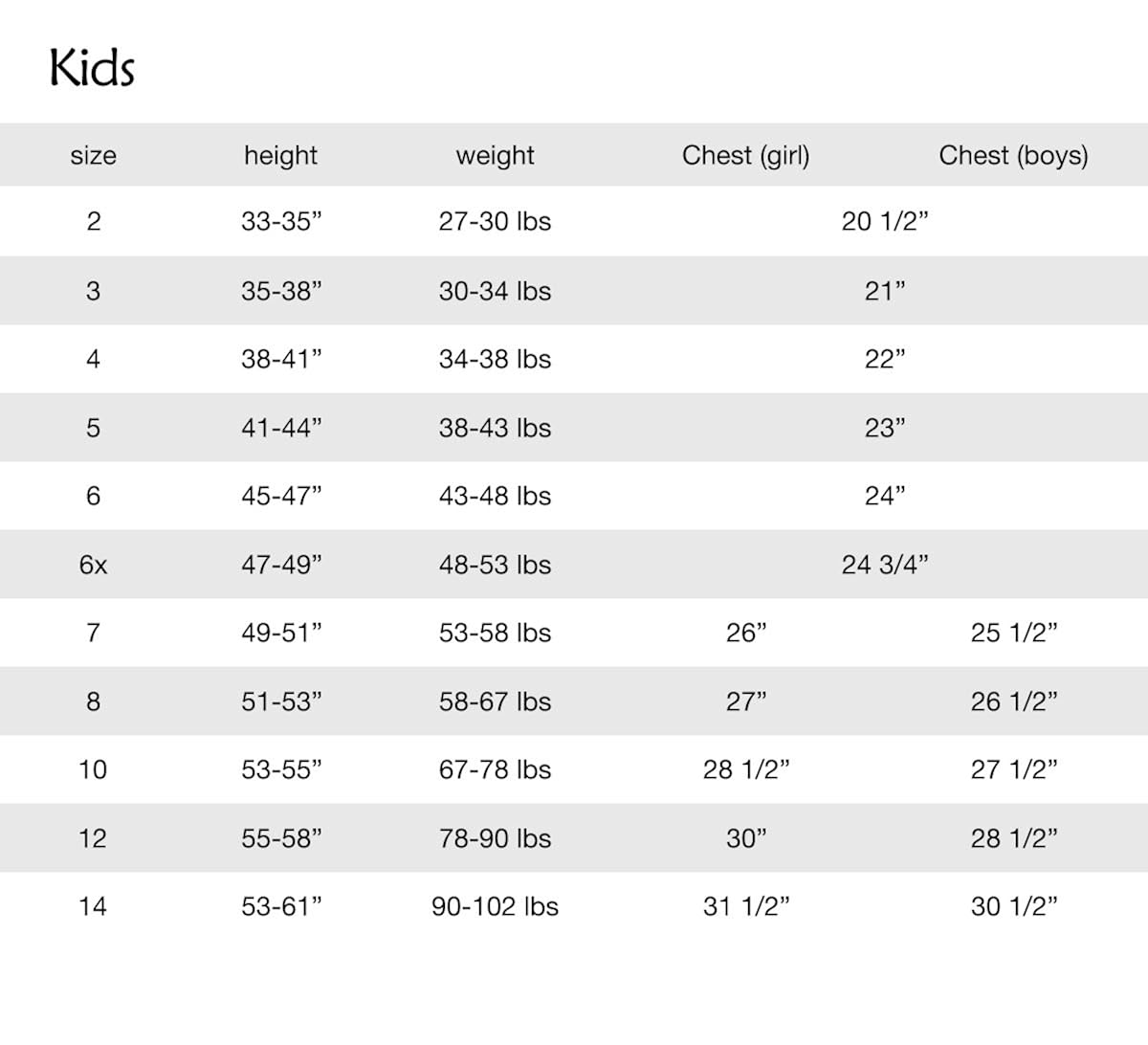
Task: Select the size 14 cell
Action: pyautogui.click(x=93, y=906)
